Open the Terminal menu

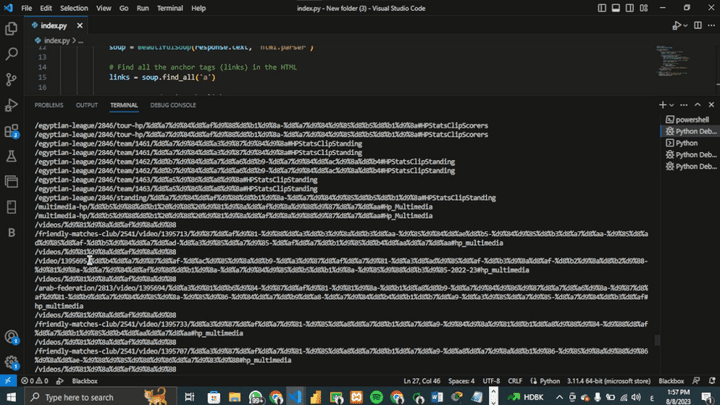tap(170, 8)
